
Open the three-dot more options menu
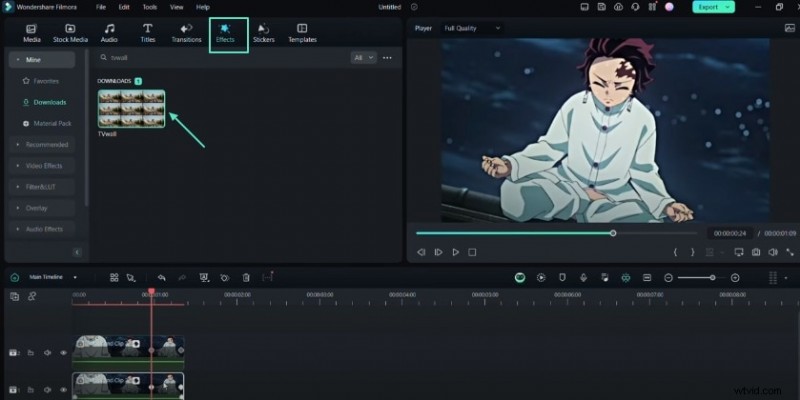(x=387, y=58)
